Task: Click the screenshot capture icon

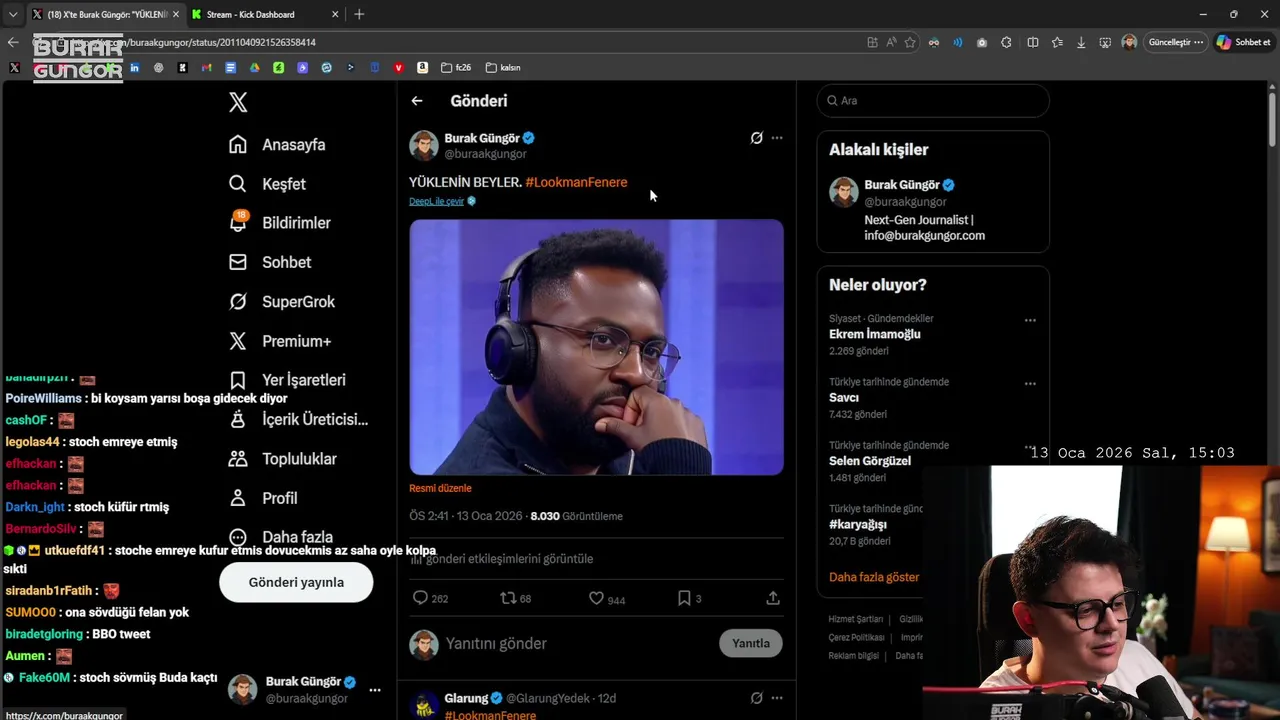Action: coord(1105,43)
